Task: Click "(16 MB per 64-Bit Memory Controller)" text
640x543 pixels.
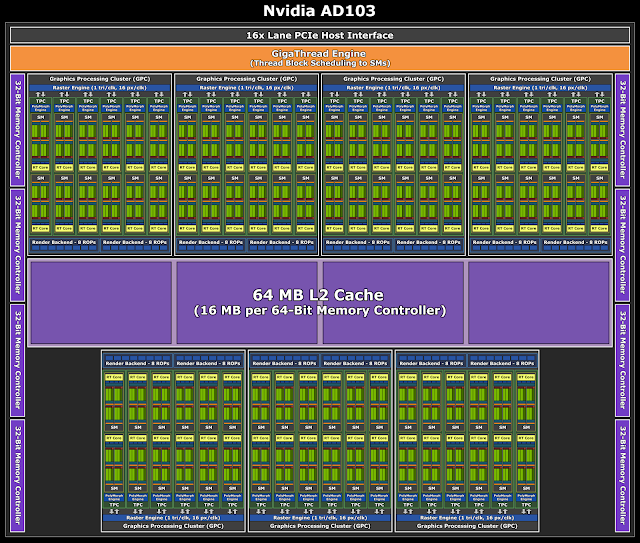Action: [x=320, y=311]
